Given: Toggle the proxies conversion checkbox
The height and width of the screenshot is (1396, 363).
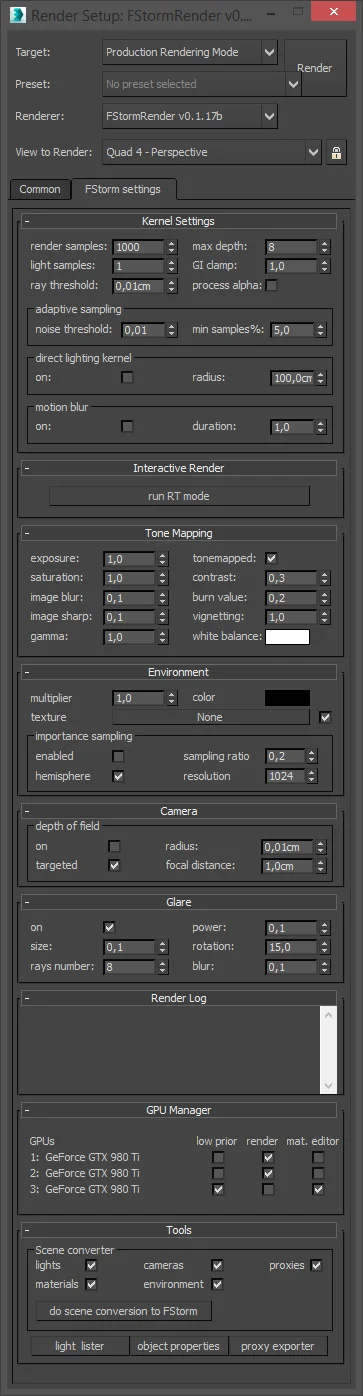Looking at the screenshot, I should tap(316, 1265).
